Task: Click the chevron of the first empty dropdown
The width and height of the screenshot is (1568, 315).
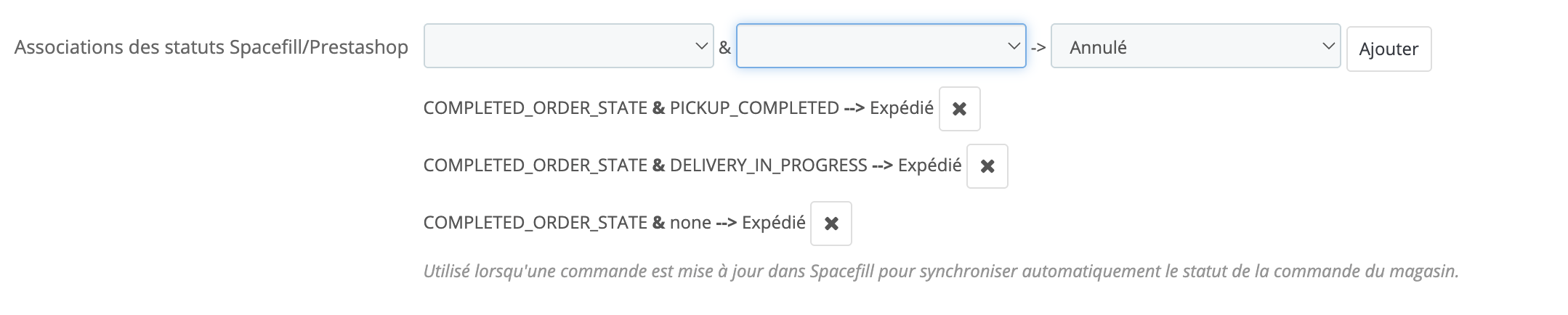Action: pos(701,46)
